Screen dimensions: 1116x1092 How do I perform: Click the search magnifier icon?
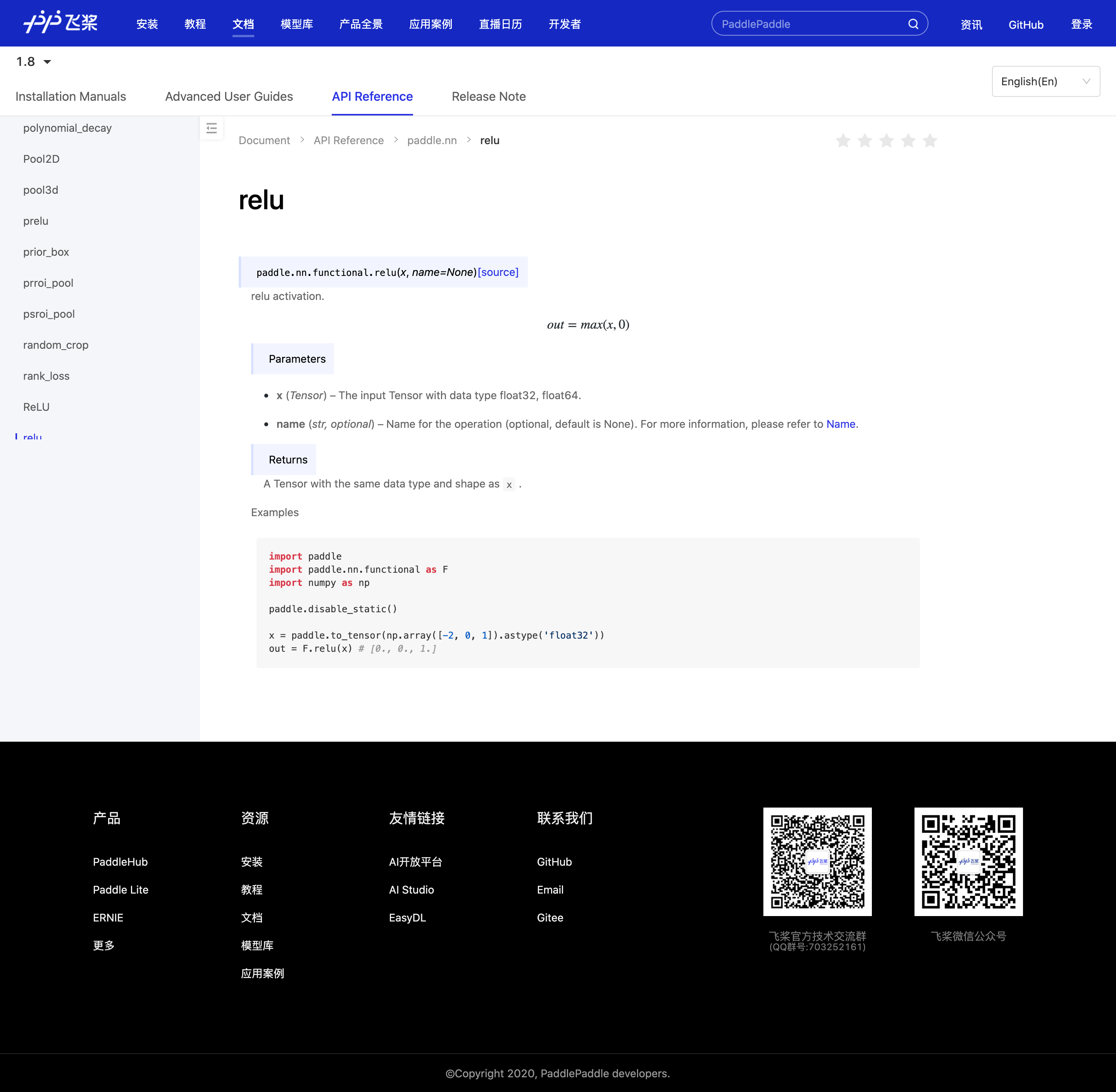pos(913,24)
